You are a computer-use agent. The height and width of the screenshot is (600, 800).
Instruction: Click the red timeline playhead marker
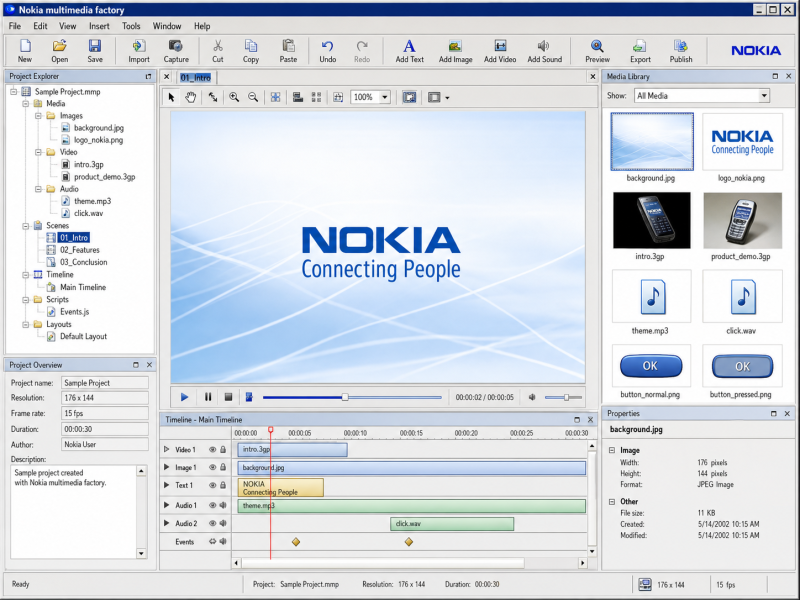pyautogui.click(x=270, y=430)
